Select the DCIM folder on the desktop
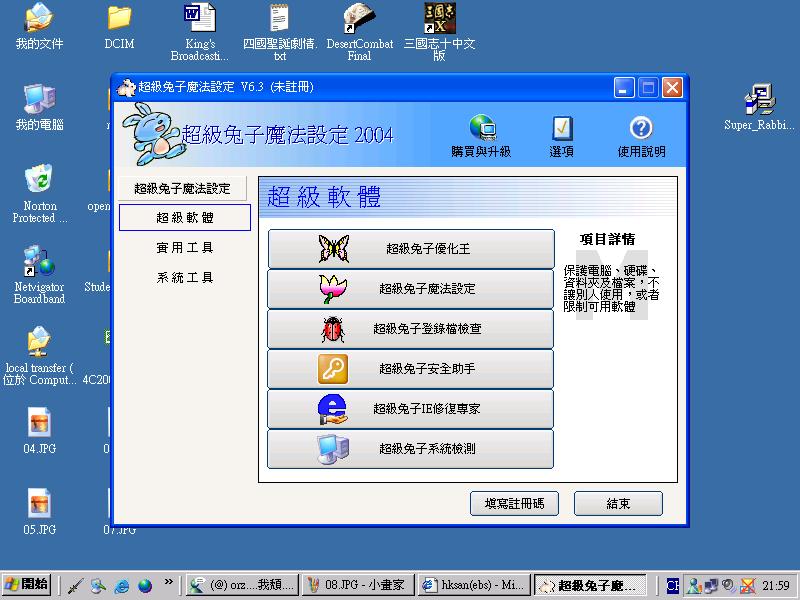Screen dimensions: 800x600 click(119, 27)
